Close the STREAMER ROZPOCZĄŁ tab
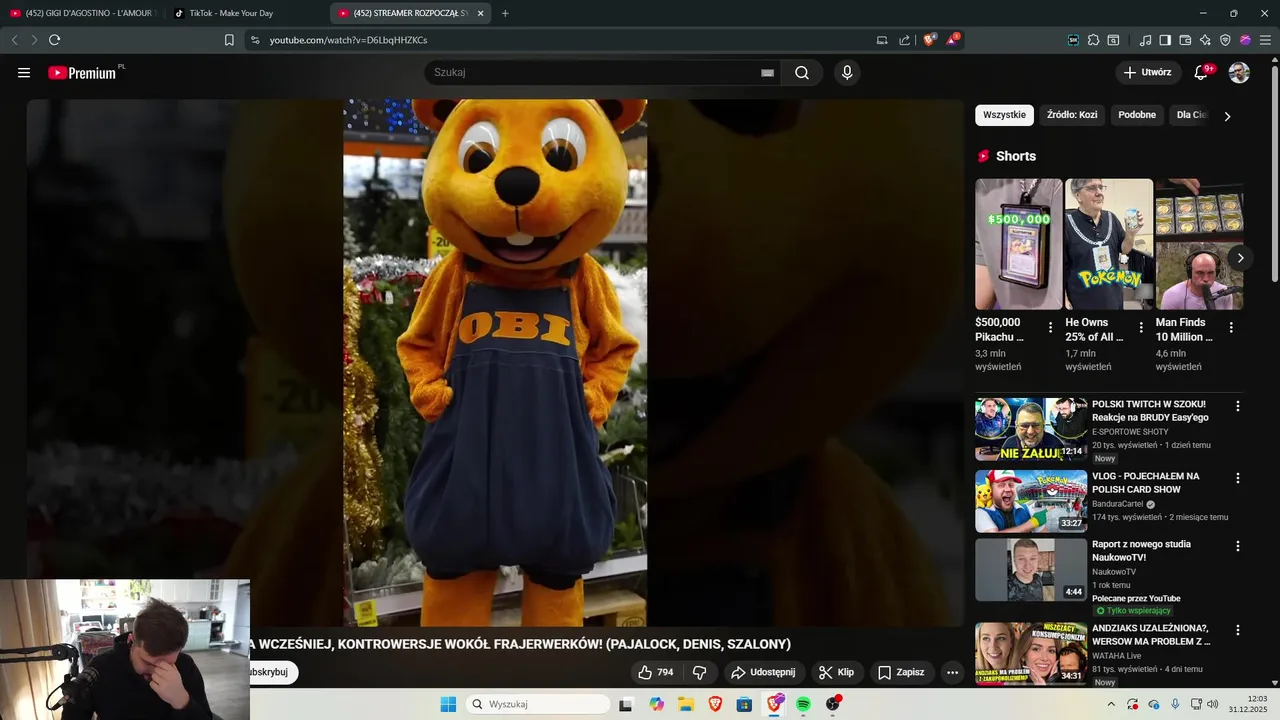Viewport: 1280px width, 720px height. 481,13
